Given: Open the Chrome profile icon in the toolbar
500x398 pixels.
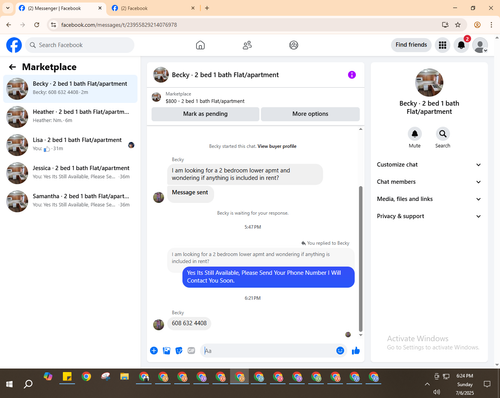Looking at the screenshot, I should coord(477,25).
